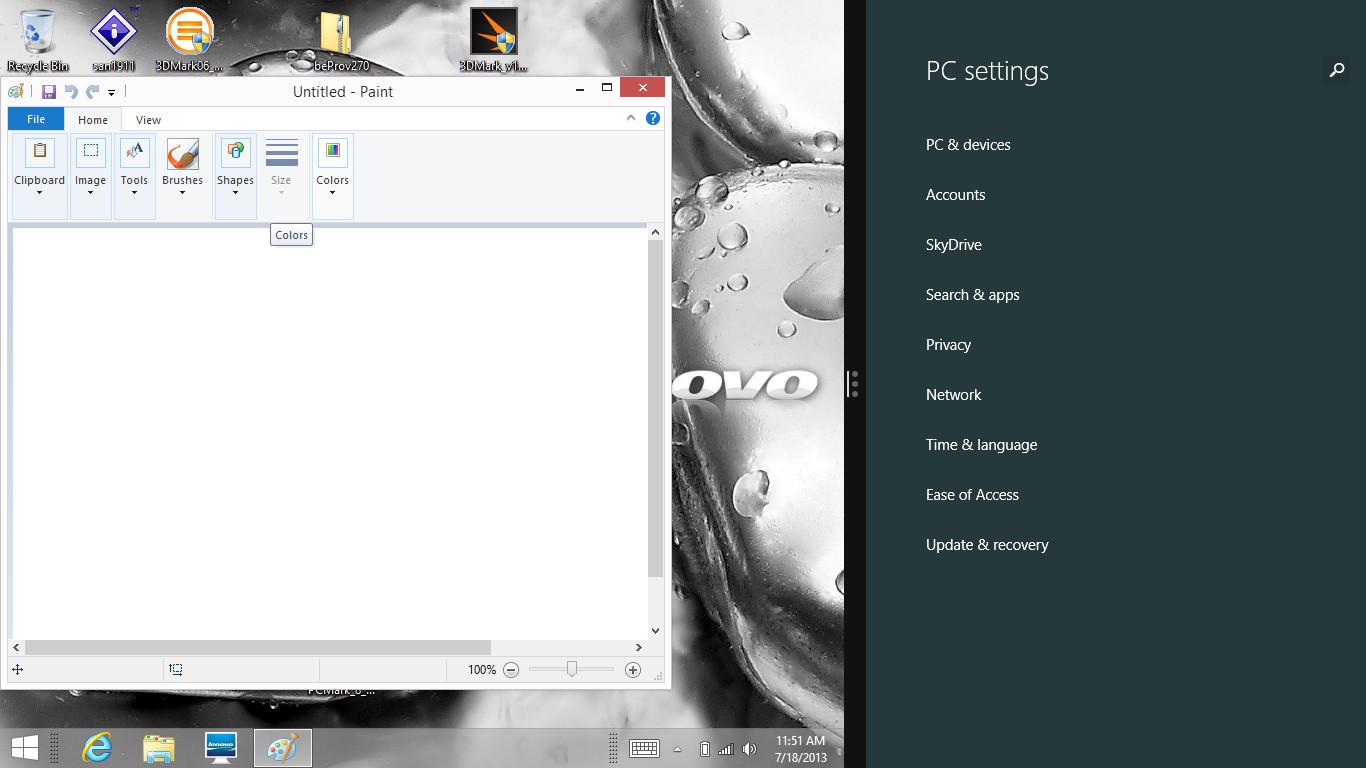Click the scroll down arrow in Paint

(655, 631)
